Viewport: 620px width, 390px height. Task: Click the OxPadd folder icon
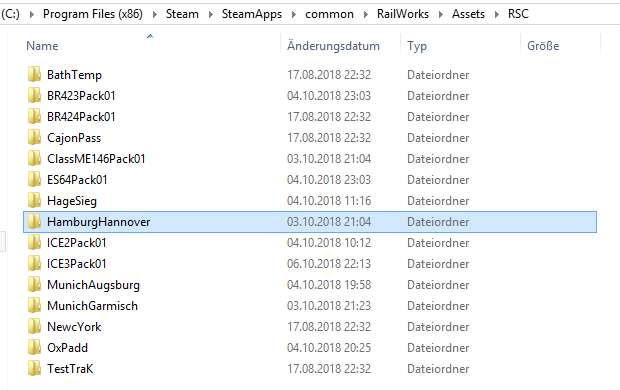click(x=34, y=347)
